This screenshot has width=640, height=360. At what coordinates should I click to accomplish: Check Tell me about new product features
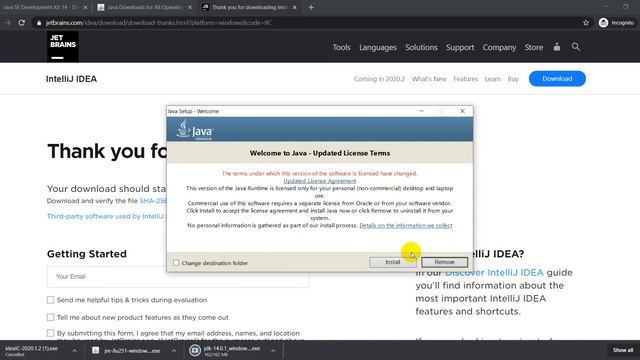(x=50, y=317)
